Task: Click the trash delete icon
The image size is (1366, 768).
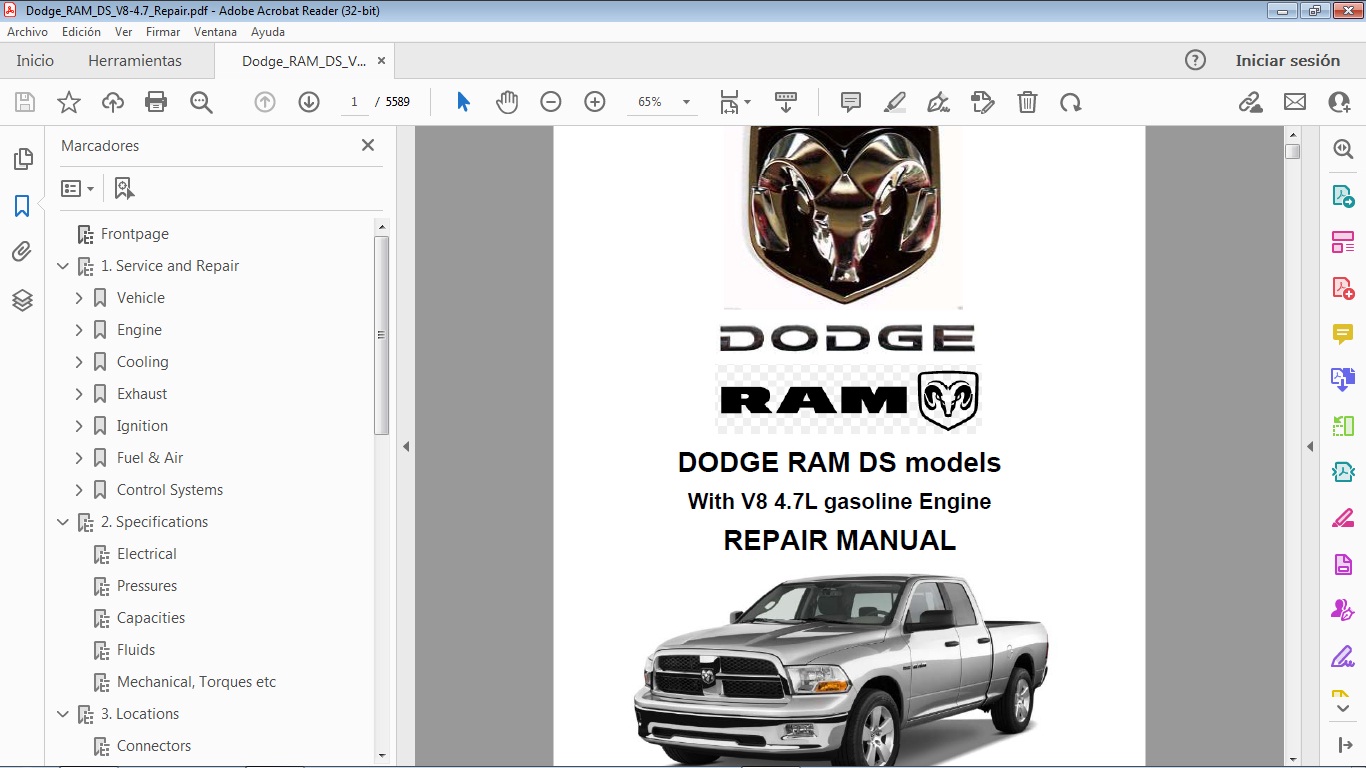Action: pos(1027,102)
